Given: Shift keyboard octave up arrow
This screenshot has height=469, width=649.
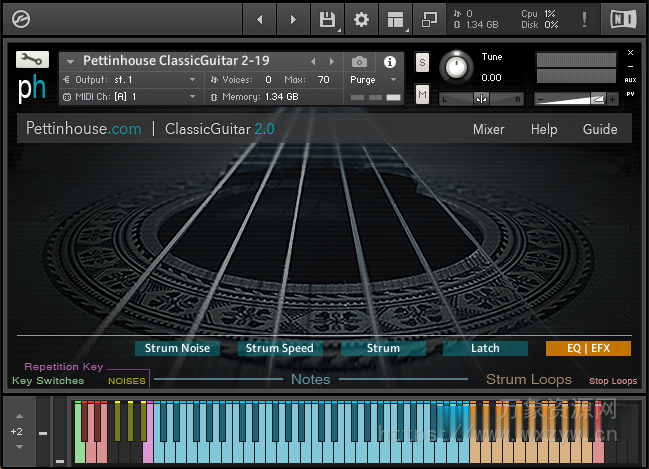Looking at the screenshot, I should pyautogui.click(x=19, y=416).
